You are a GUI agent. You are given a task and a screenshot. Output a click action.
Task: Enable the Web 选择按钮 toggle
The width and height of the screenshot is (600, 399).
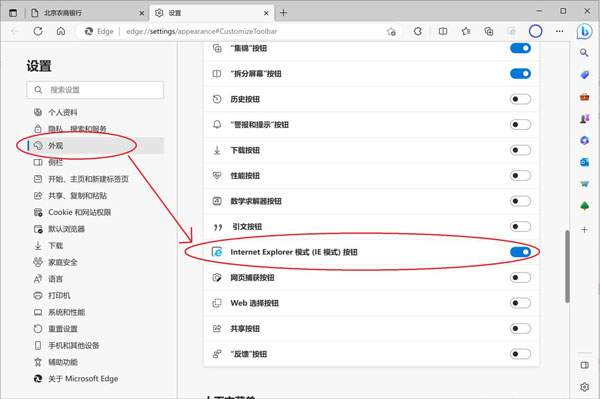tap(520, 303)
